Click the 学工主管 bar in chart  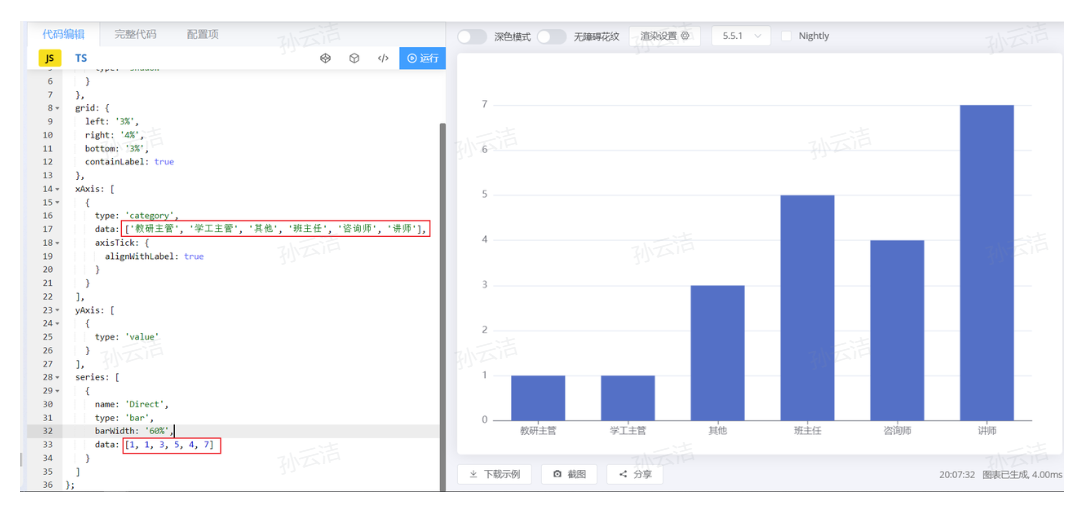tap(628, 398)
